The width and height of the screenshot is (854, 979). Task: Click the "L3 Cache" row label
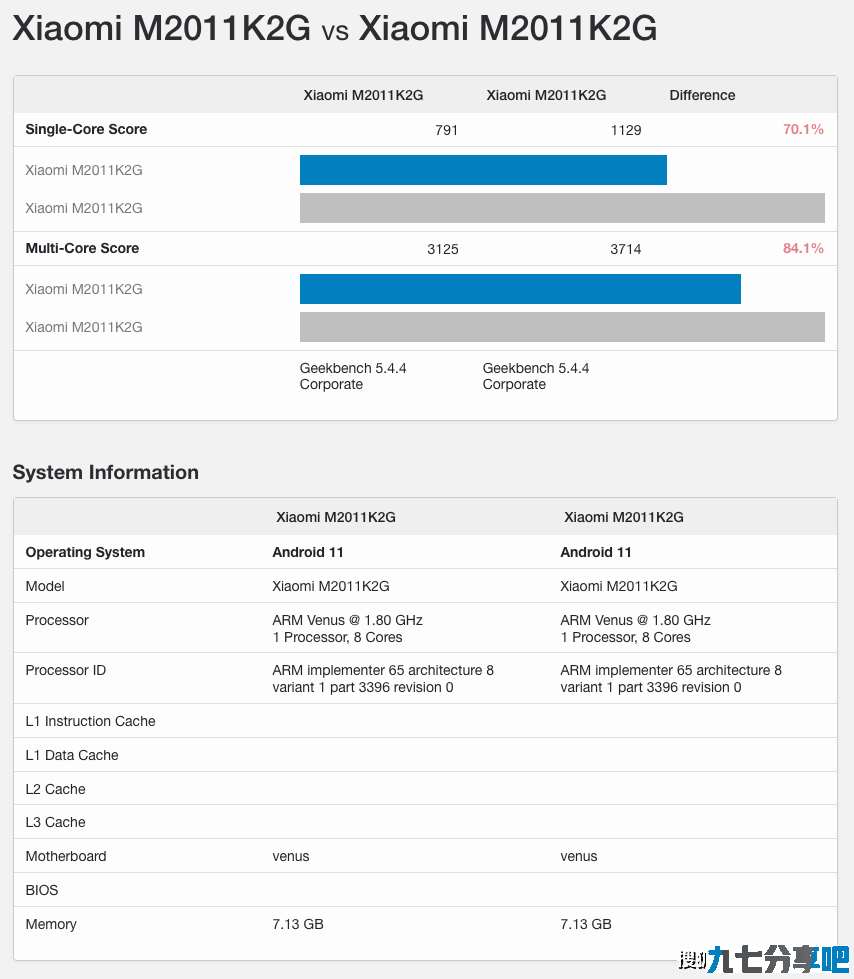[x=56, y=822]
